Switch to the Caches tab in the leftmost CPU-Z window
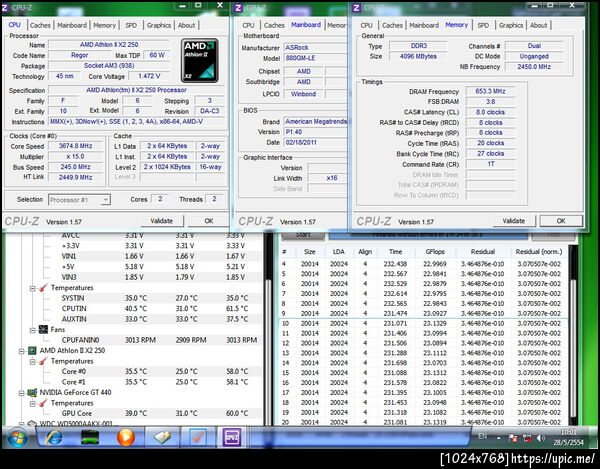 [x=40, y=25]
